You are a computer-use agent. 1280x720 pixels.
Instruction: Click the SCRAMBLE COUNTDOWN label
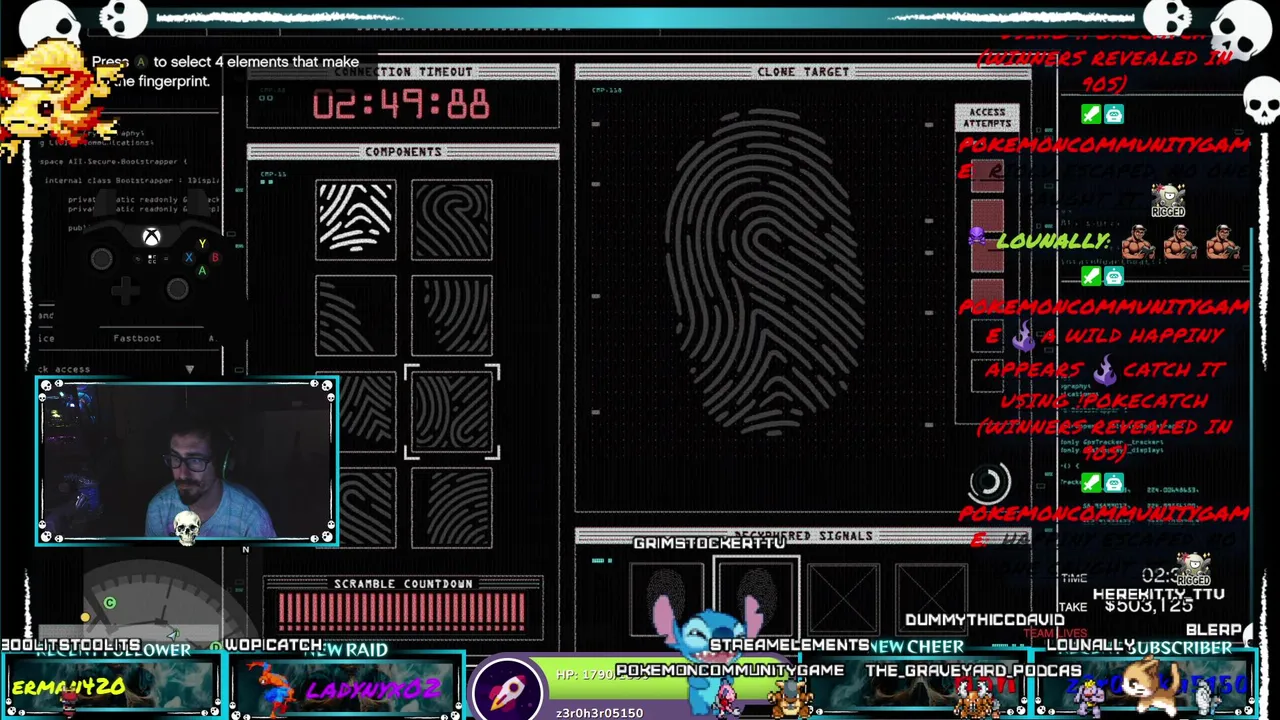tap(403, 584)
